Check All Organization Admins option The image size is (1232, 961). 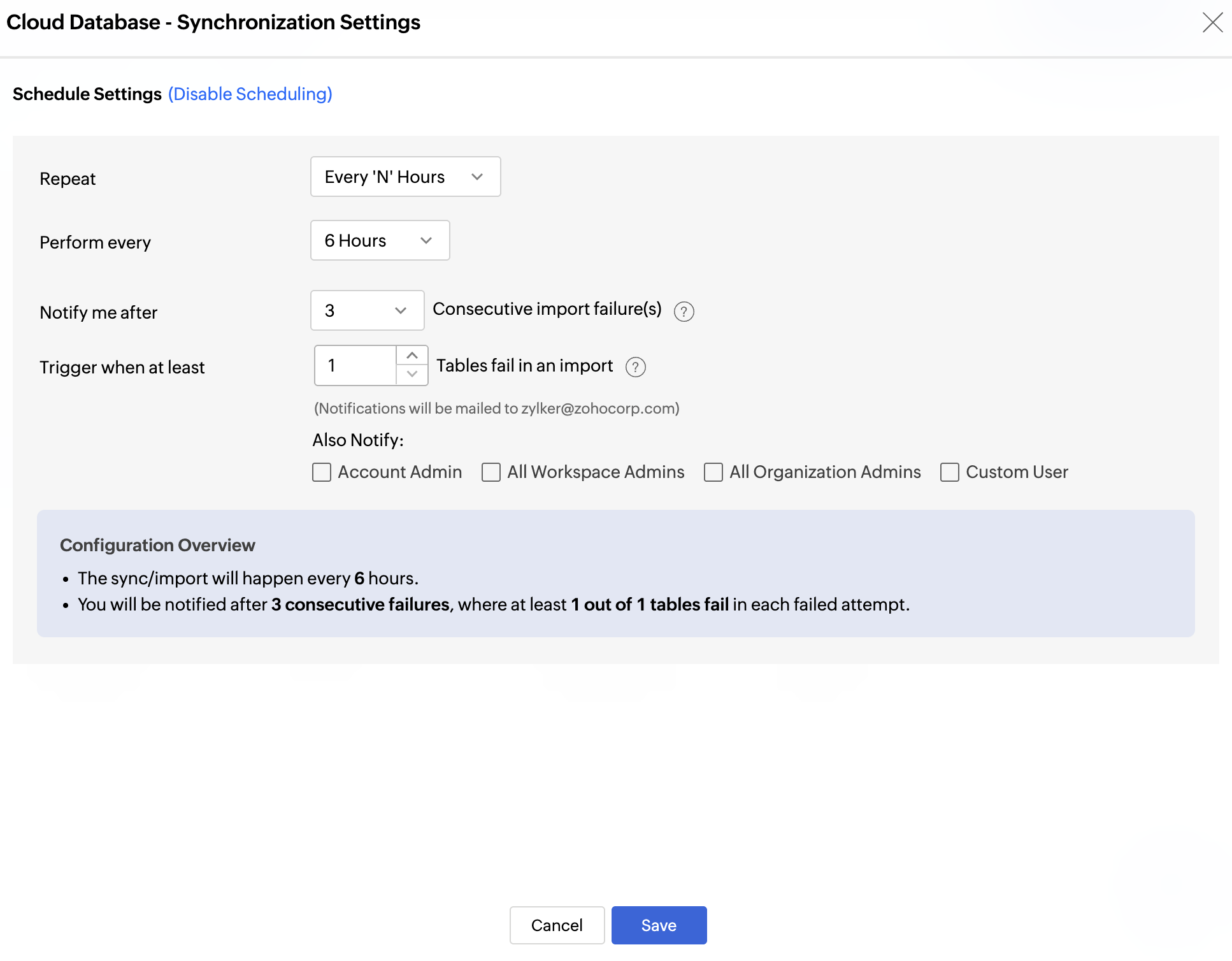[713, 472]
